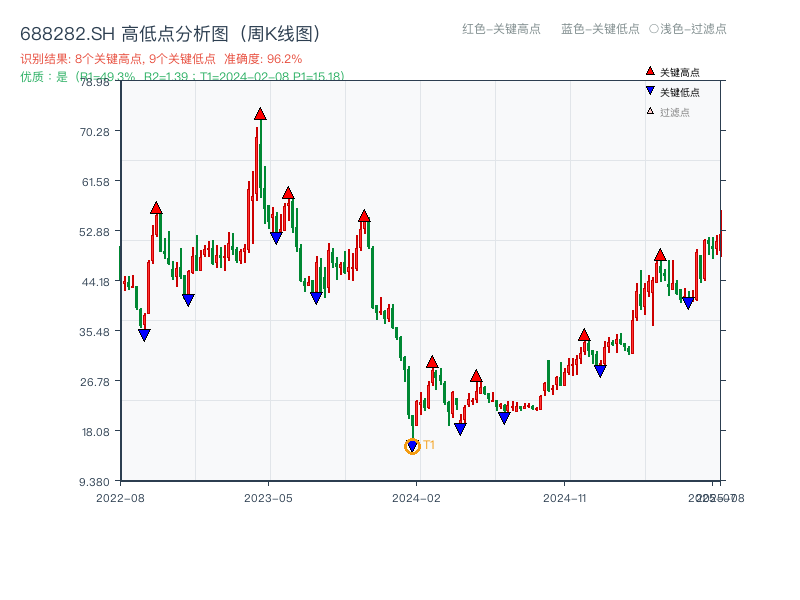Click the 2024-02 x-axis date label
Image resolution: width=800 pixels, height=600 pixels.
pos(417,497)
